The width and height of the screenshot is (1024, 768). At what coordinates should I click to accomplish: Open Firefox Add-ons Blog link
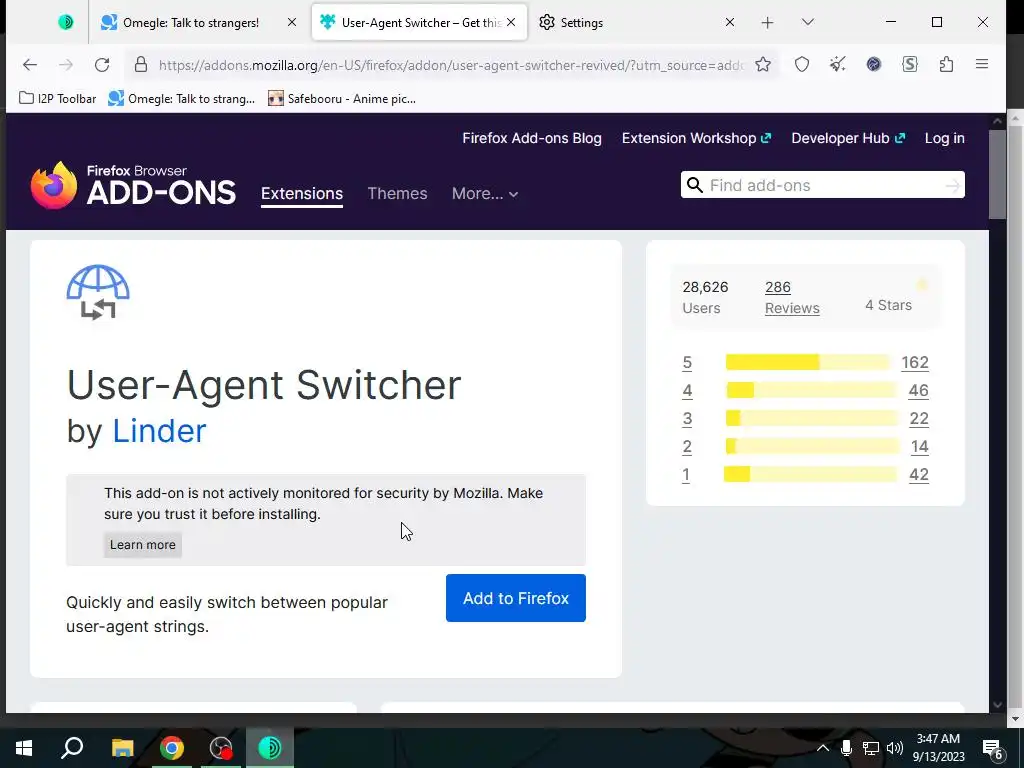click(532, 138)
